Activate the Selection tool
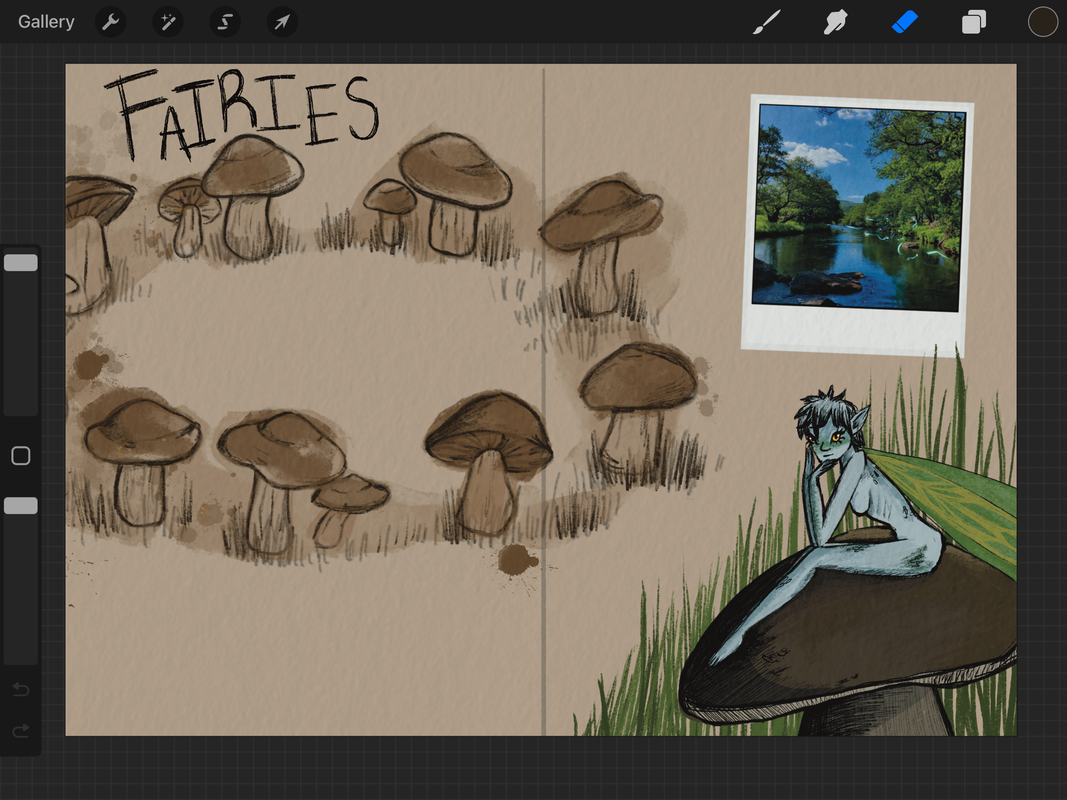The height and width of the screenshot is (800, 1067). pos(225,22)
